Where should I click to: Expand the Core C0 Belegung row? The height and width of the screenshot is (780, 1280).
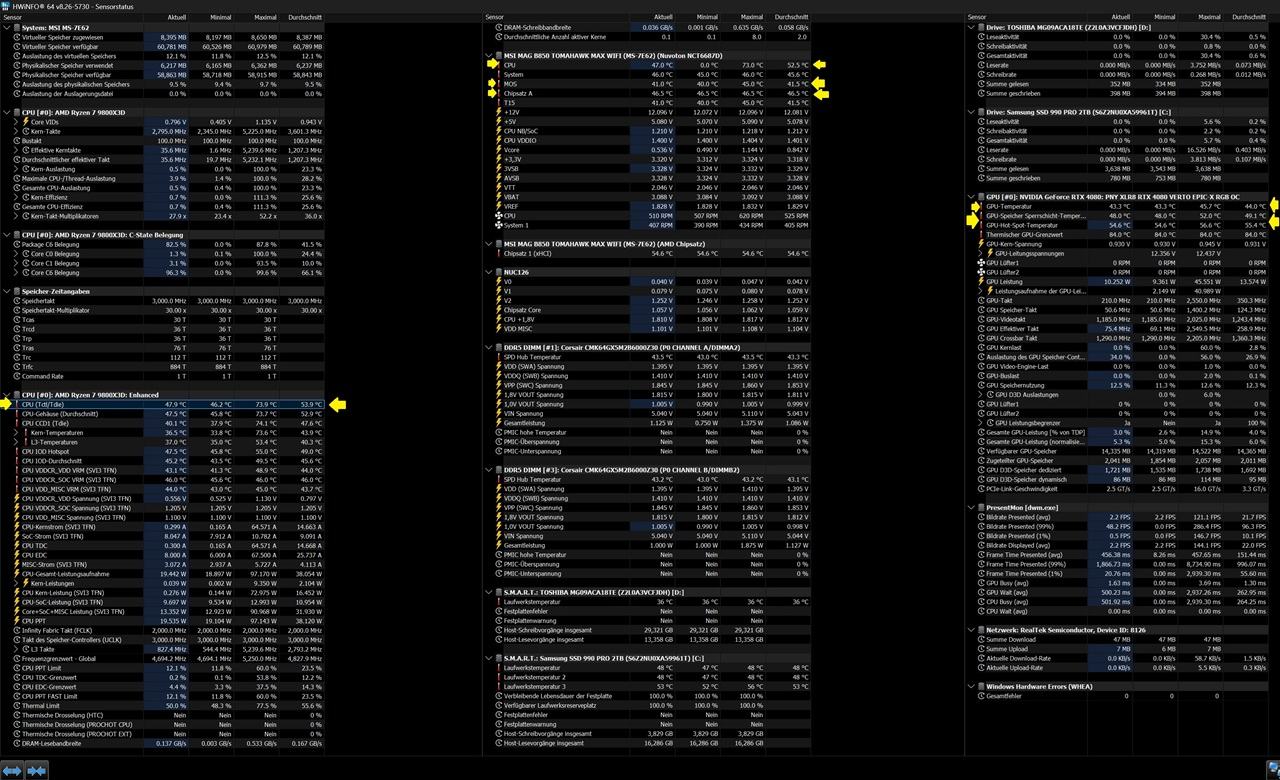(x=15, y=253)
